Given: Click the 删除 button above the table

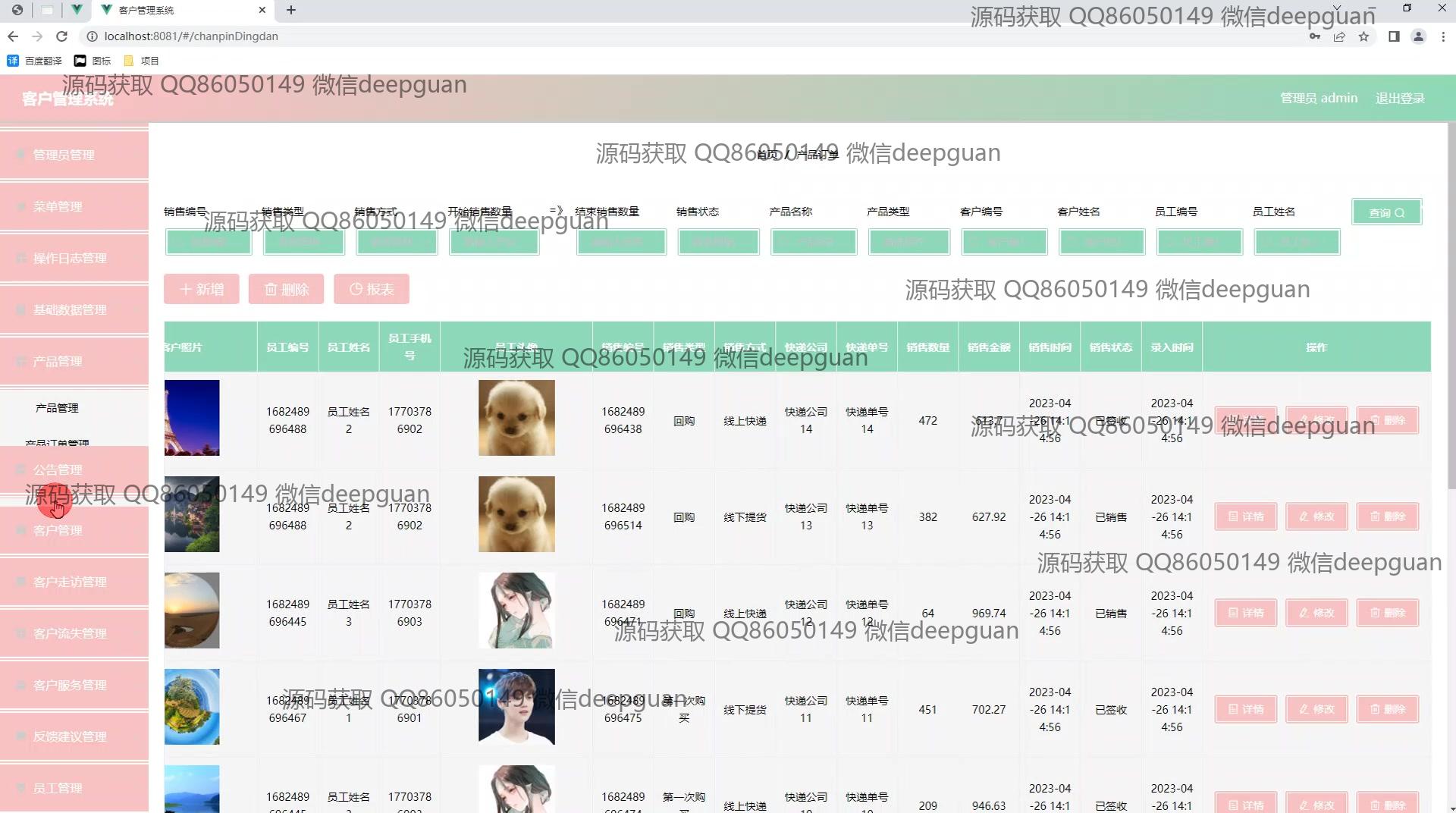Looking at the screenshot, I should pos(286,289).
